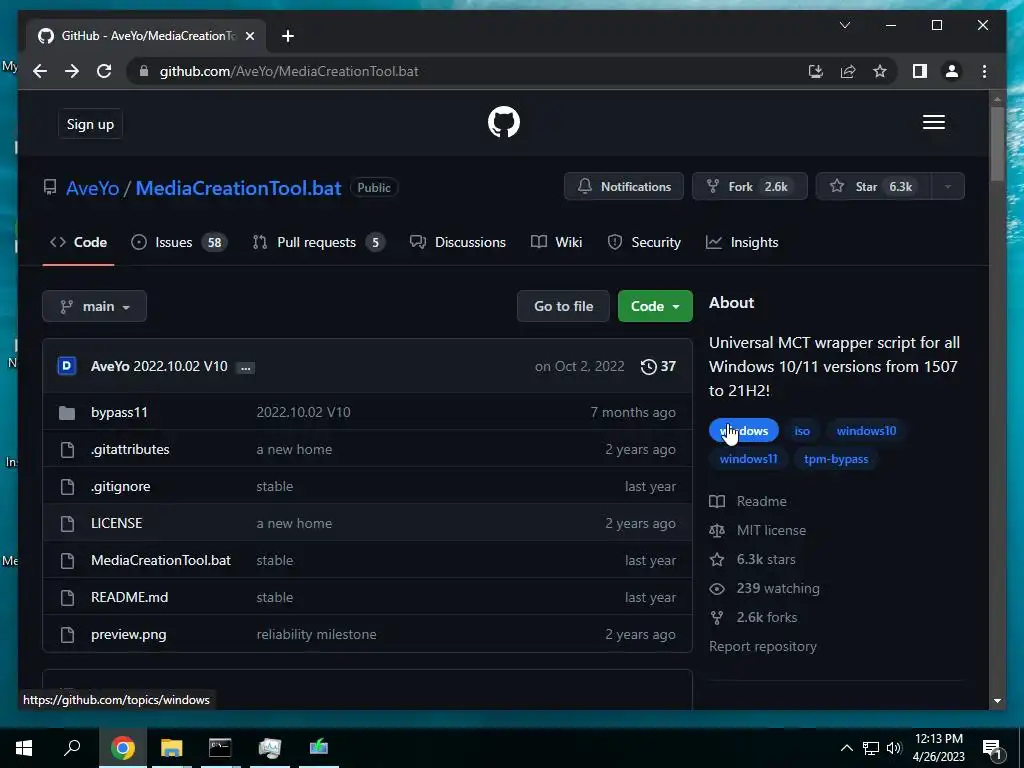
Task: Open dropdown arrow beside Star button
Action: point(947,187)
